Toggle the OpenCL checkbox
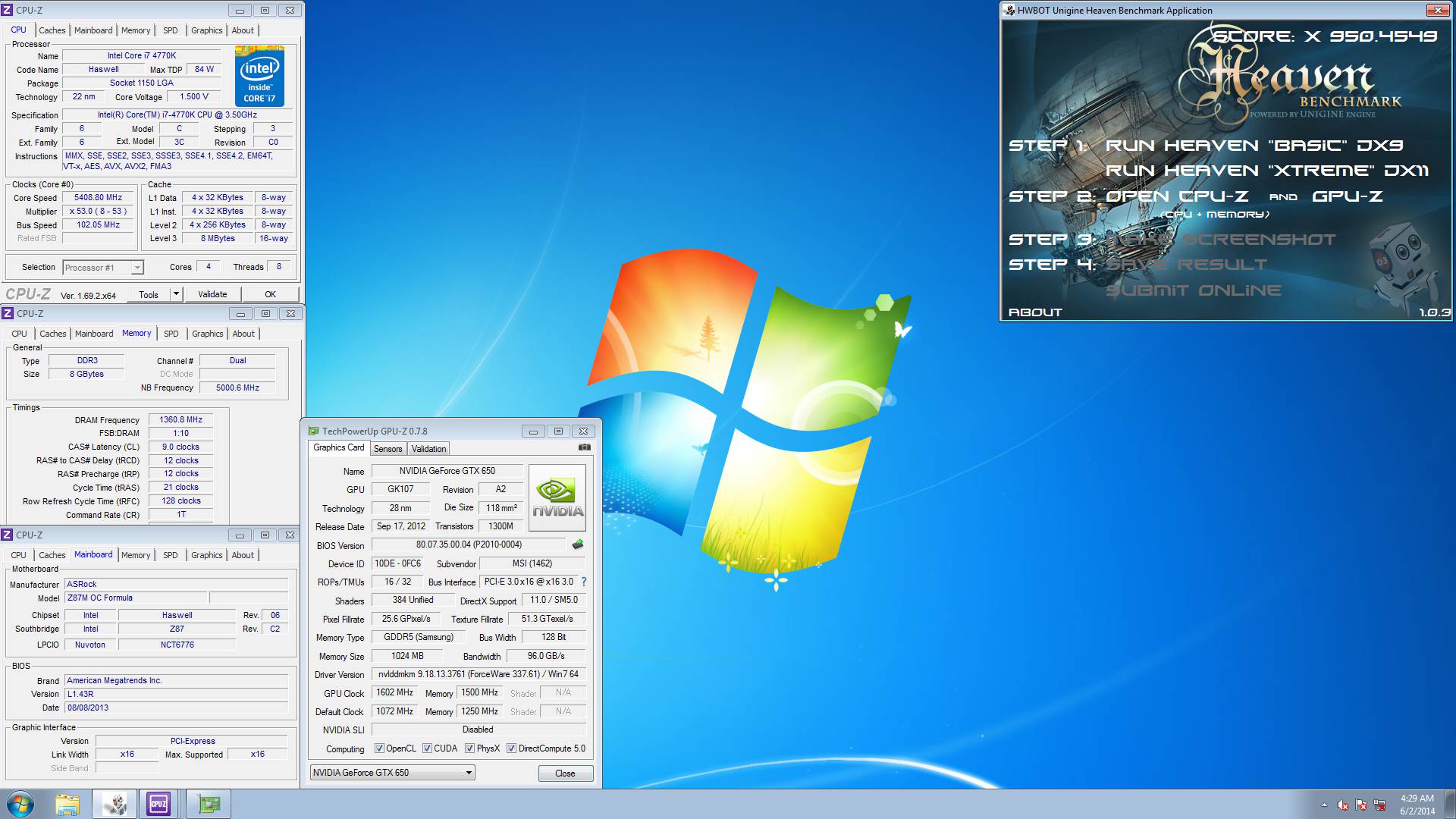This screenshot has height=819, width=1456. click(379, 748)
